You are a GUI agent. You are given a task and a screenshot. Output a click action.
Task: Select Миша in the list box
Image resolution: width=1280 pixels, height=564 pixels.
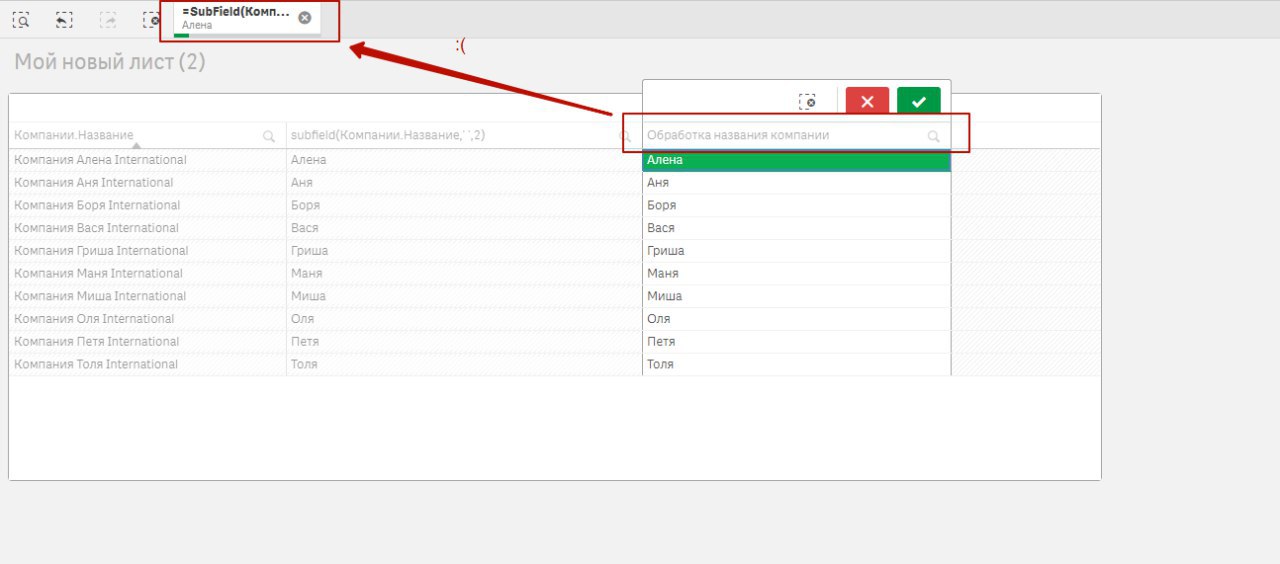[796, 296]
